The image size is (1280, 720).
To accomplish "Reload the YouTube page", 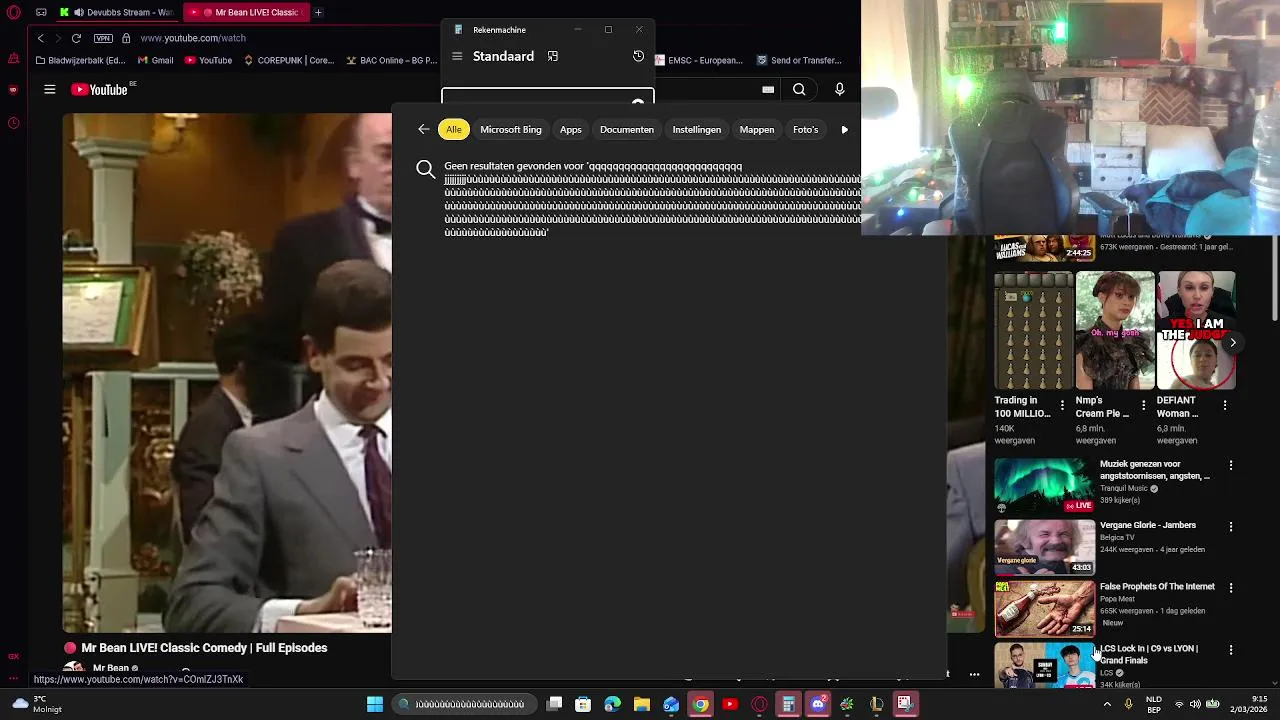I will click(76, 38).
